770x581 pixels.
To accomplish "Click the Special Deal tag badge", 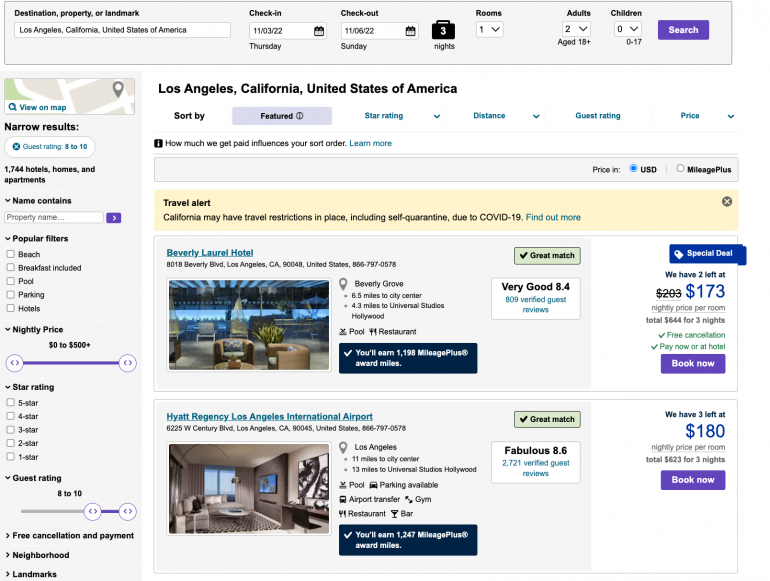I will pos(707,254).
